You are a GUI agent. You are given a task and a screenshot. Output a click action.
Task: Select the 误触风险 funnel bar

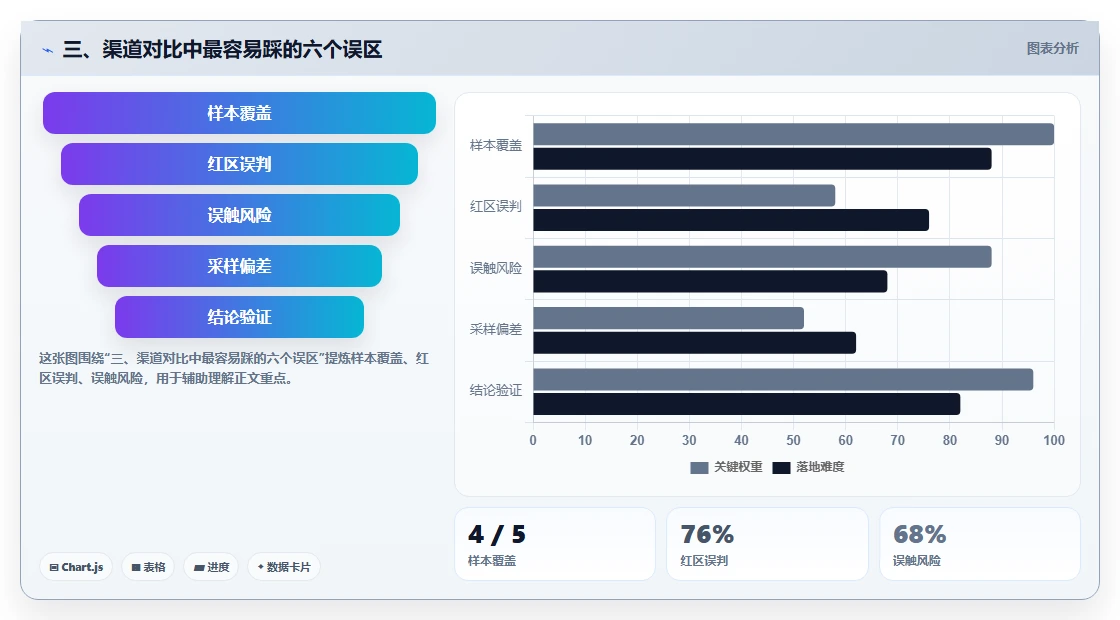[x=239, y=215]
